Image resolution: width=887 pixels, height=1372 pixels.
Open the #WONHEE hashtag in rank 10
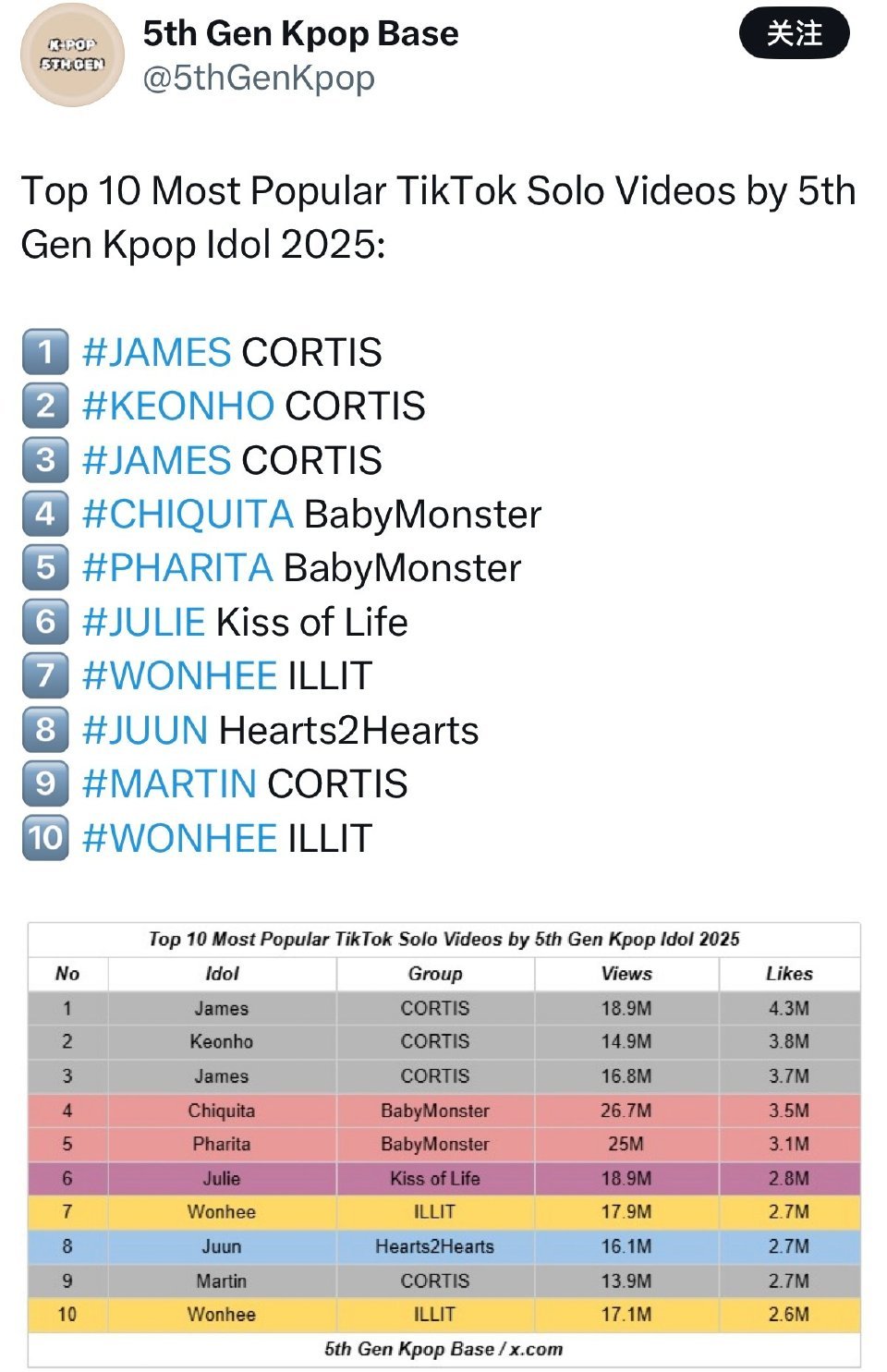[179, 838]
